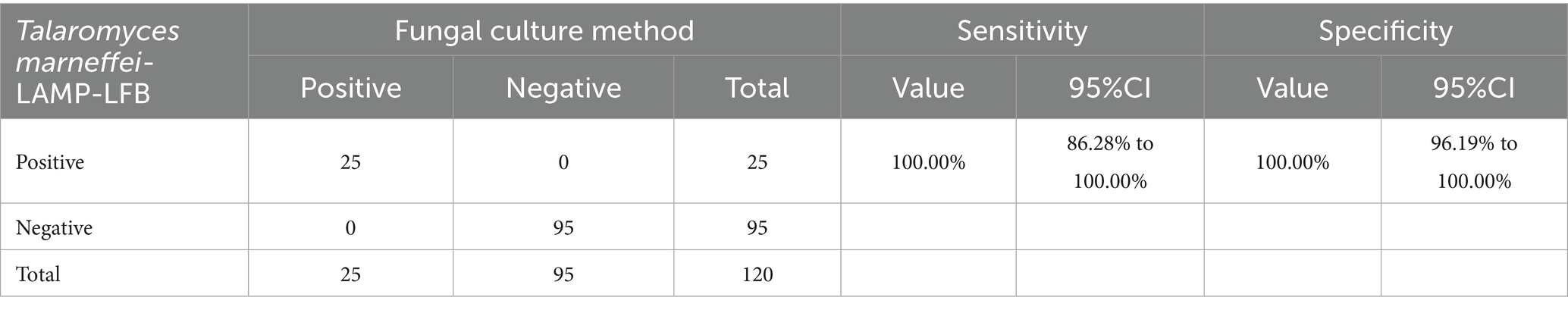This screenshot has width=1568, height=310.
Task: Click the 95%CI subheader under Sensitivity
Action: click(1110, 88)
